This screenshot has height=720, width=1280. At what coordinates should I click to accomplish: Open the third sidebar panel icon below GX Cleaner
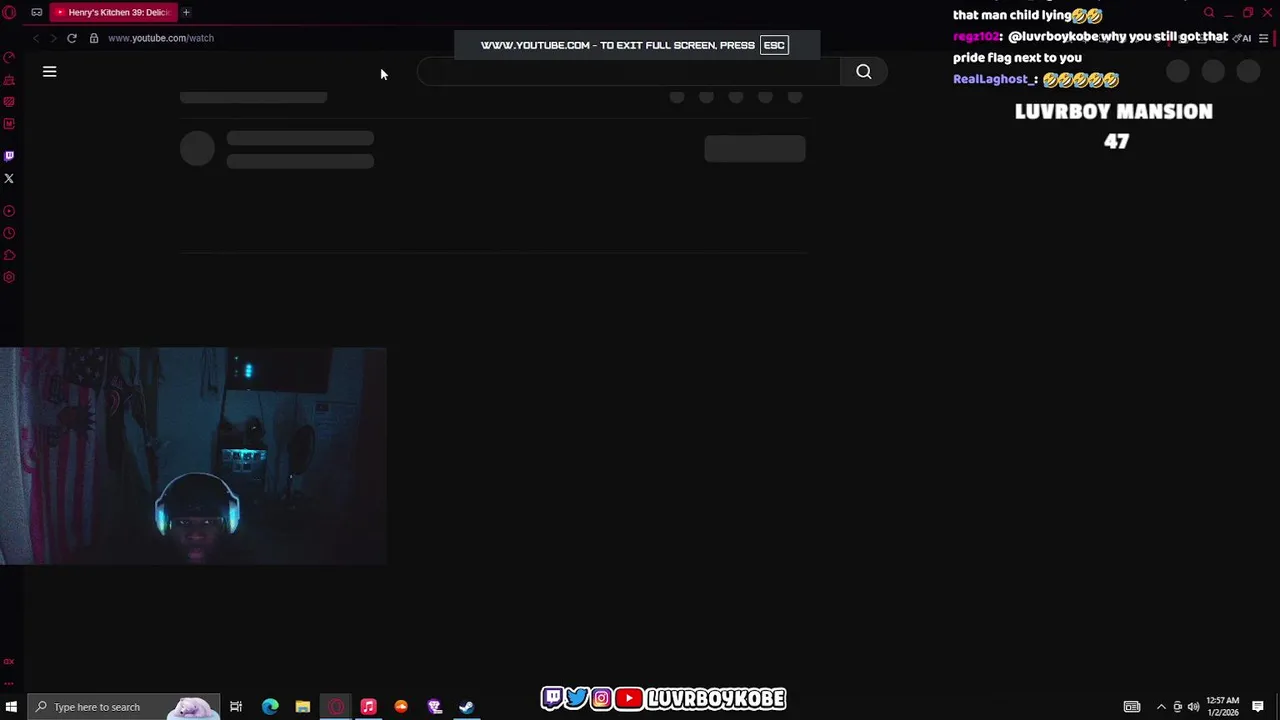click(9, 102)
